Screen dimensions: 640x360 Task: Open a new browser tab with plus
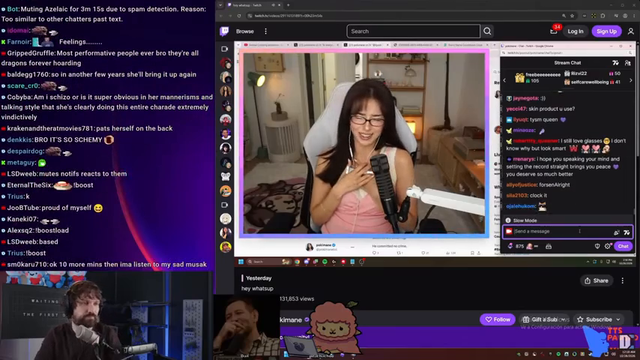tap(288, 5)
